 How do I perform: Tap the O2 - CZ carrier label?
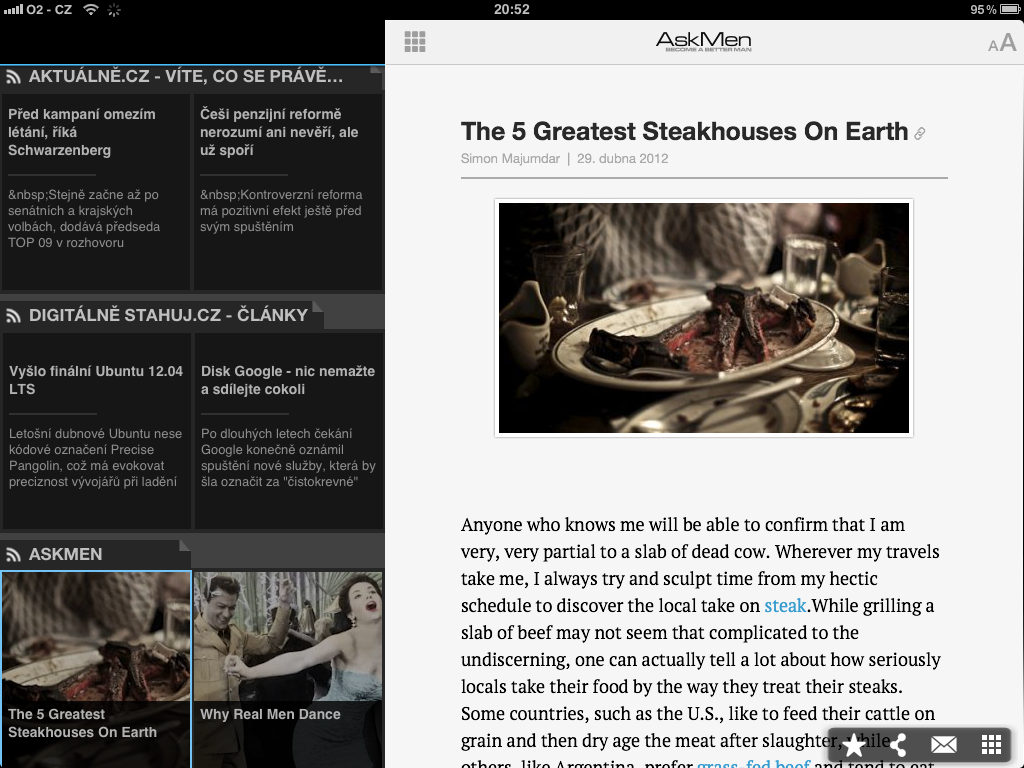click(49, 9)
